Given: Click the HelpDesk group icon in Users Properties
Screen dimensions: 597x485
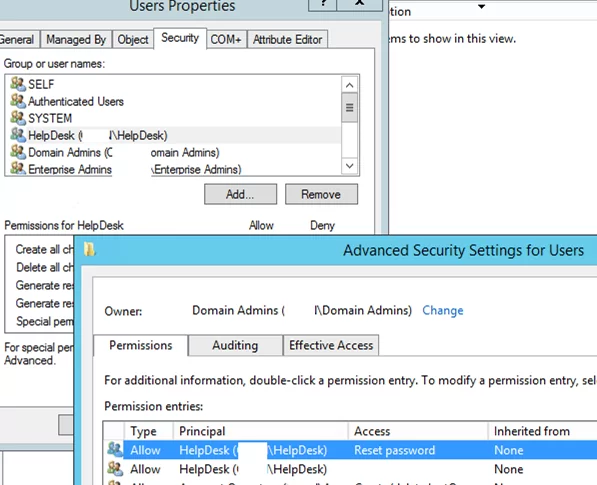Looking at the screenshot, I should (18, 134).
